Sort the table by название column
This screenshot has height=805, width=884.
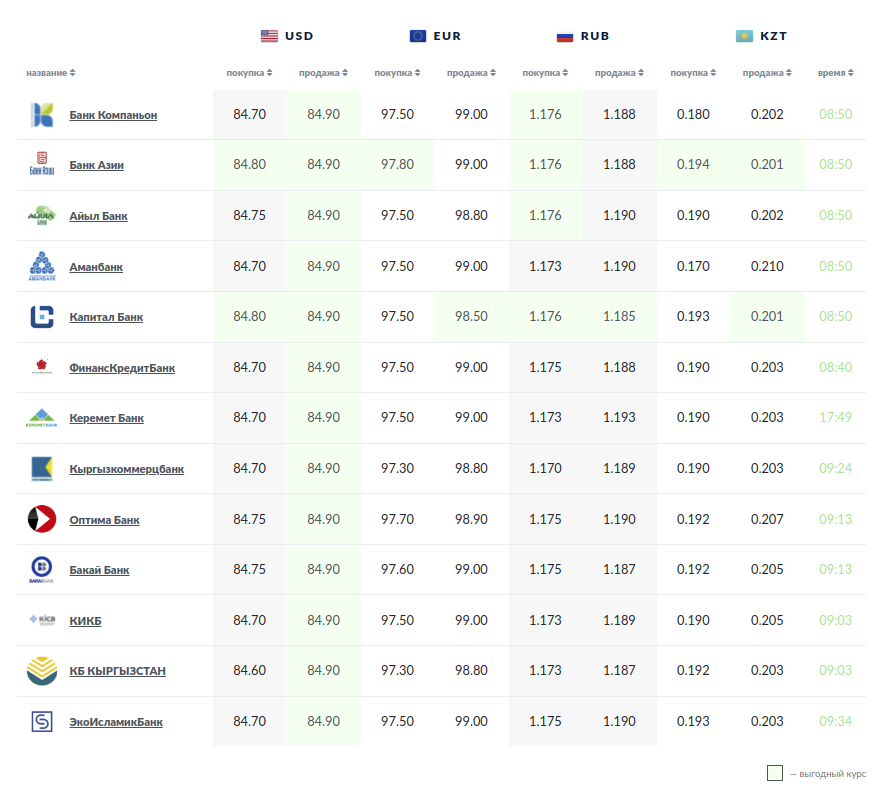(x=50, y=73)
